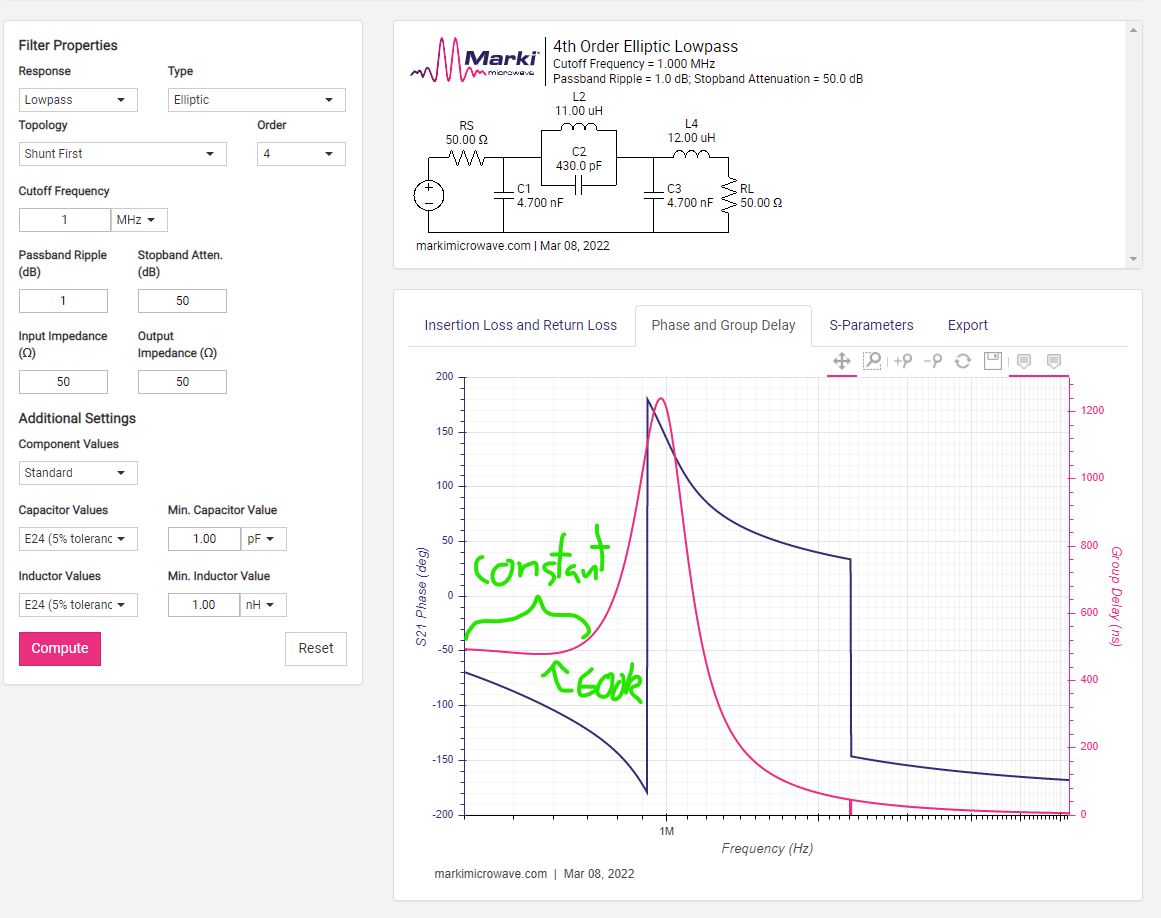Click the schematic panel scrollbar down arrow
Screen dimensions: 1161x918
tap(1133, 259)
